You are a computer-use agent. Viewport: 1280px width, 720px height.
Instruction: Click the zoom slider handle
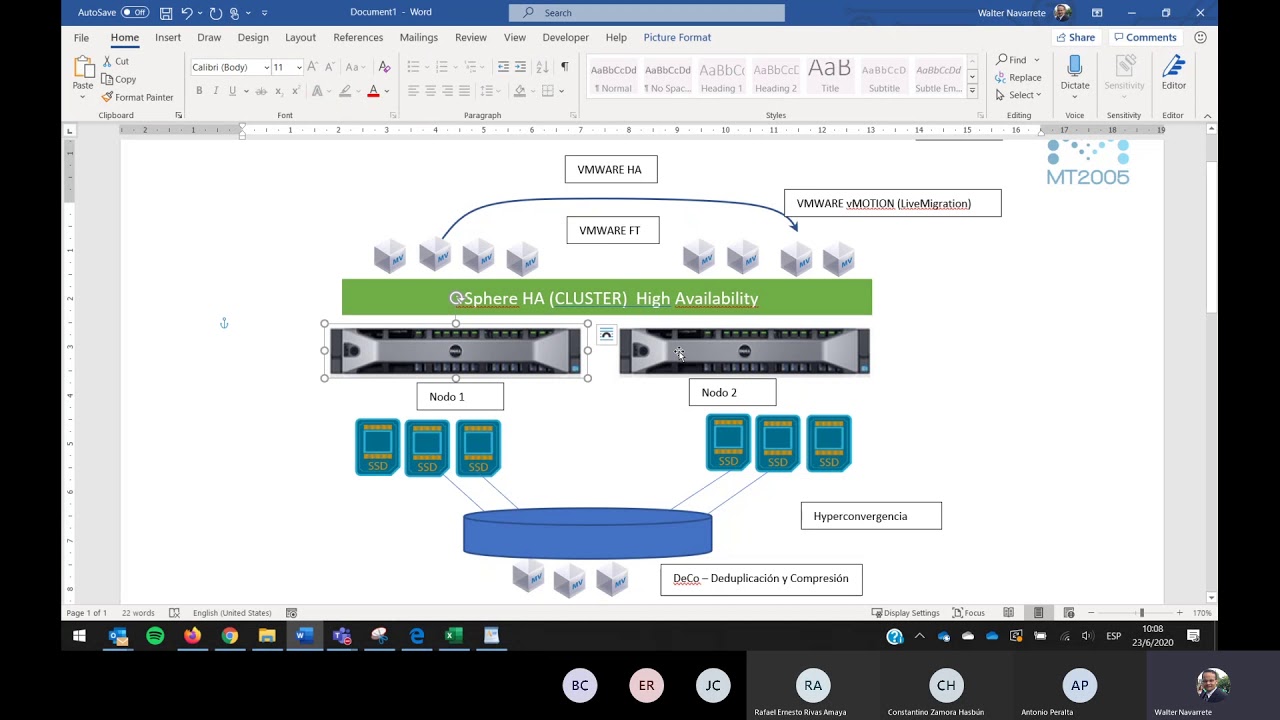coord(1141,612)
